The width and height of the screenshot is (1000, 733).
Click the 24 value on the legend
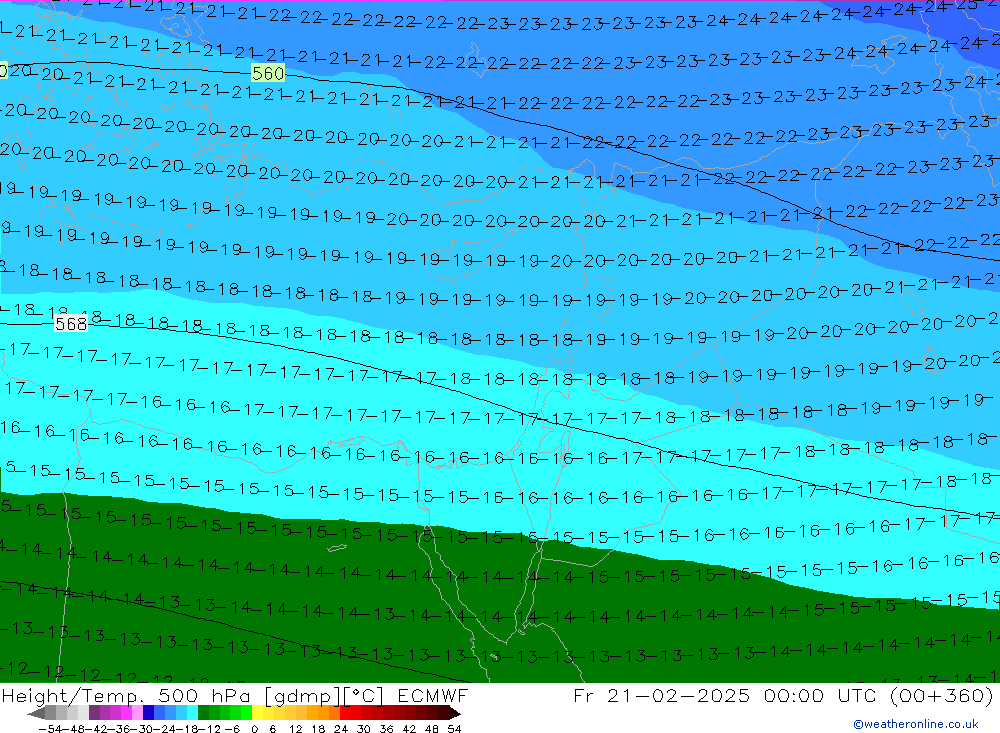pos(341,729)
